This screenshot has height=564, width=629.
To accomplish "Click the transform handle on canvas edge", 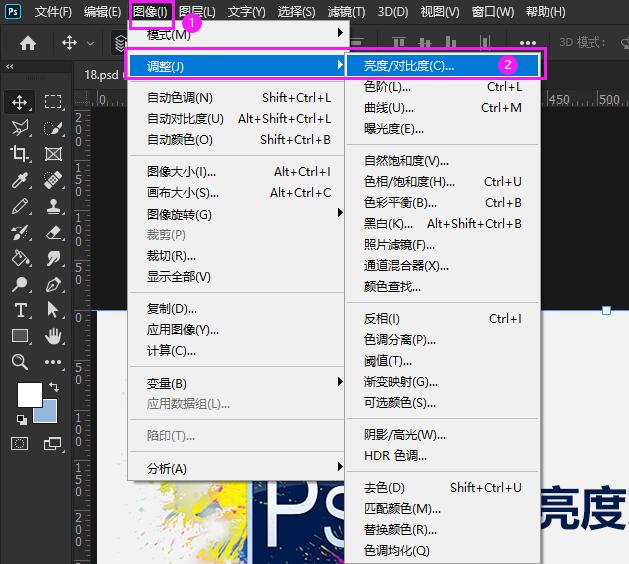I will point(606,310).
